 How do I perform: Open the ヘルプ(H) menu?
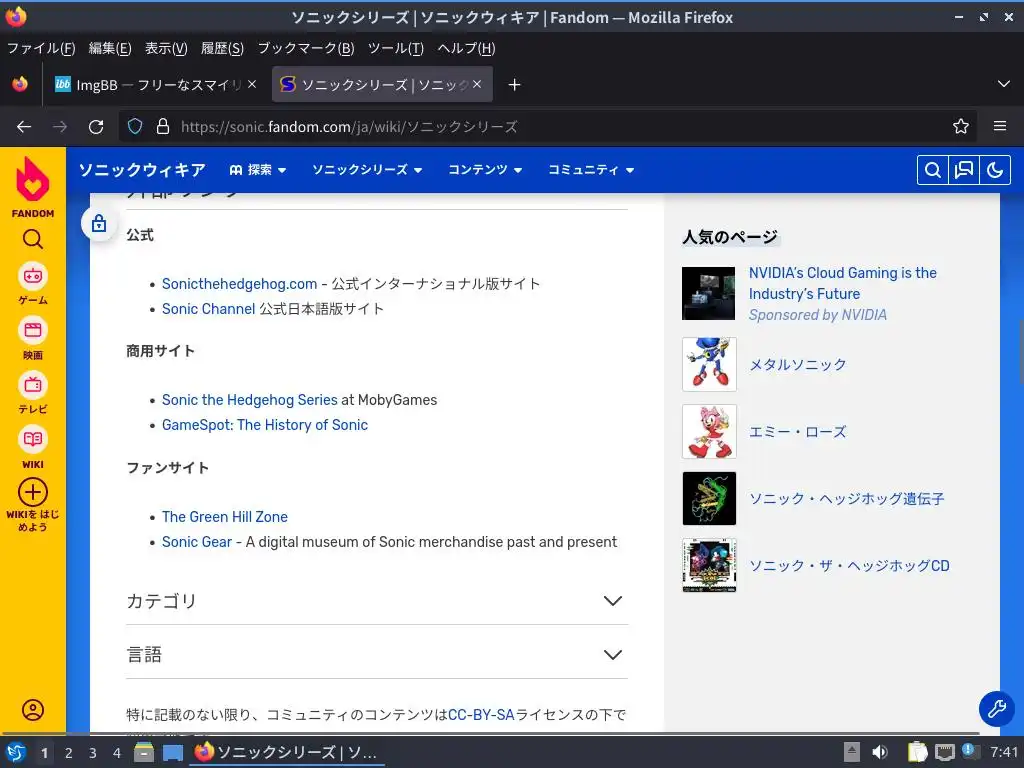466,48
